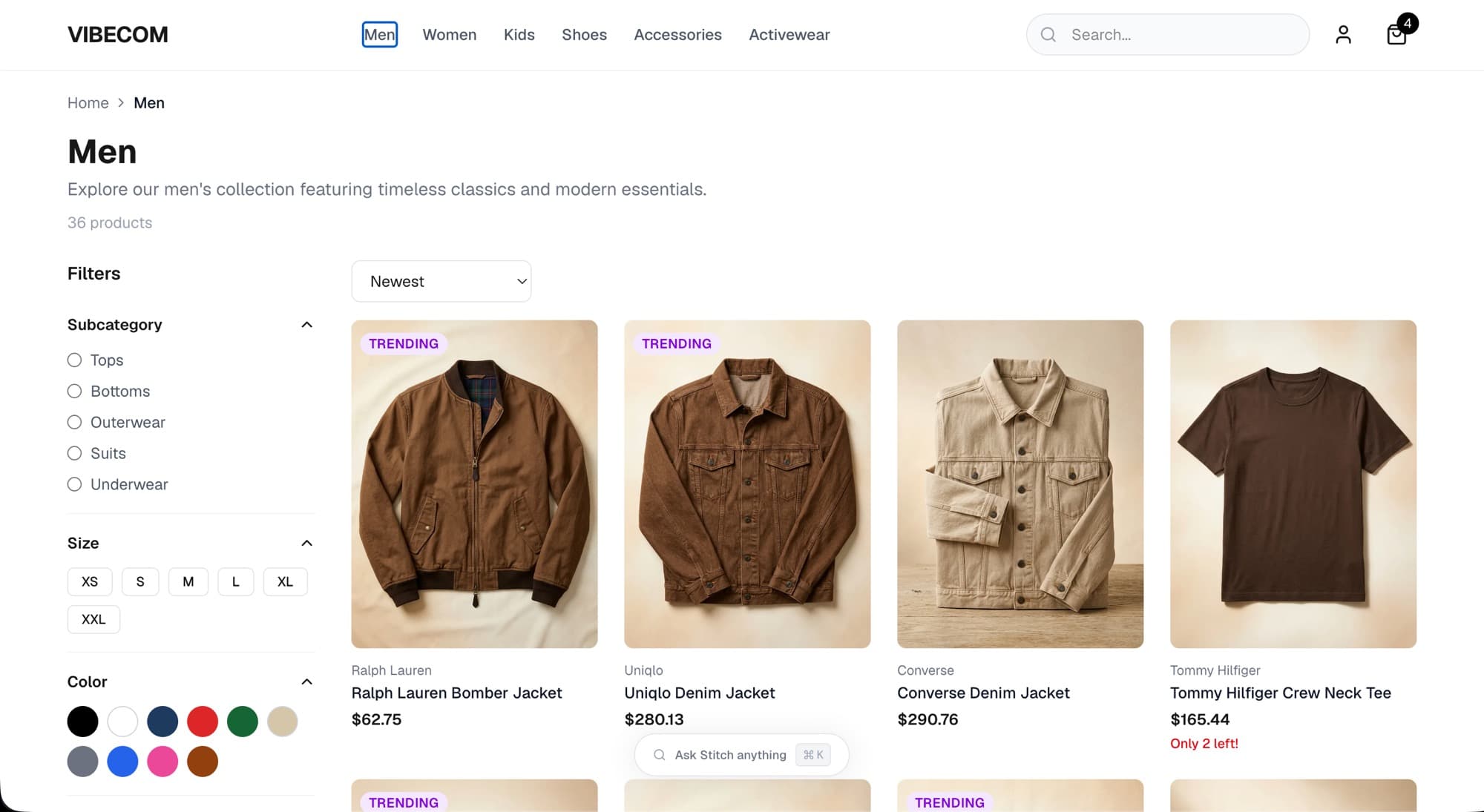Open the Newest sort dropdown
1484x812 pixels.
[x=441, y=282]
